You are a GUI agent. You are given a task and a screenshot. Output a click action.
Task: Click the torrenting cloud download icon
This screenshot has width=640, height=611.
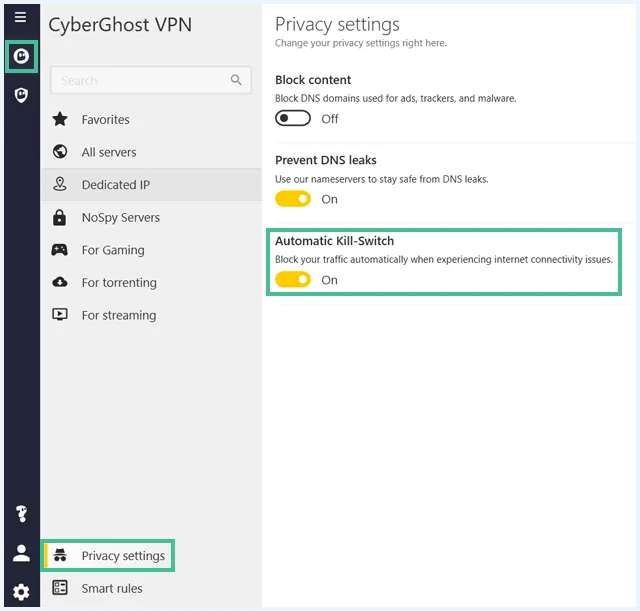pyautogui.click(x=60, y=282)
